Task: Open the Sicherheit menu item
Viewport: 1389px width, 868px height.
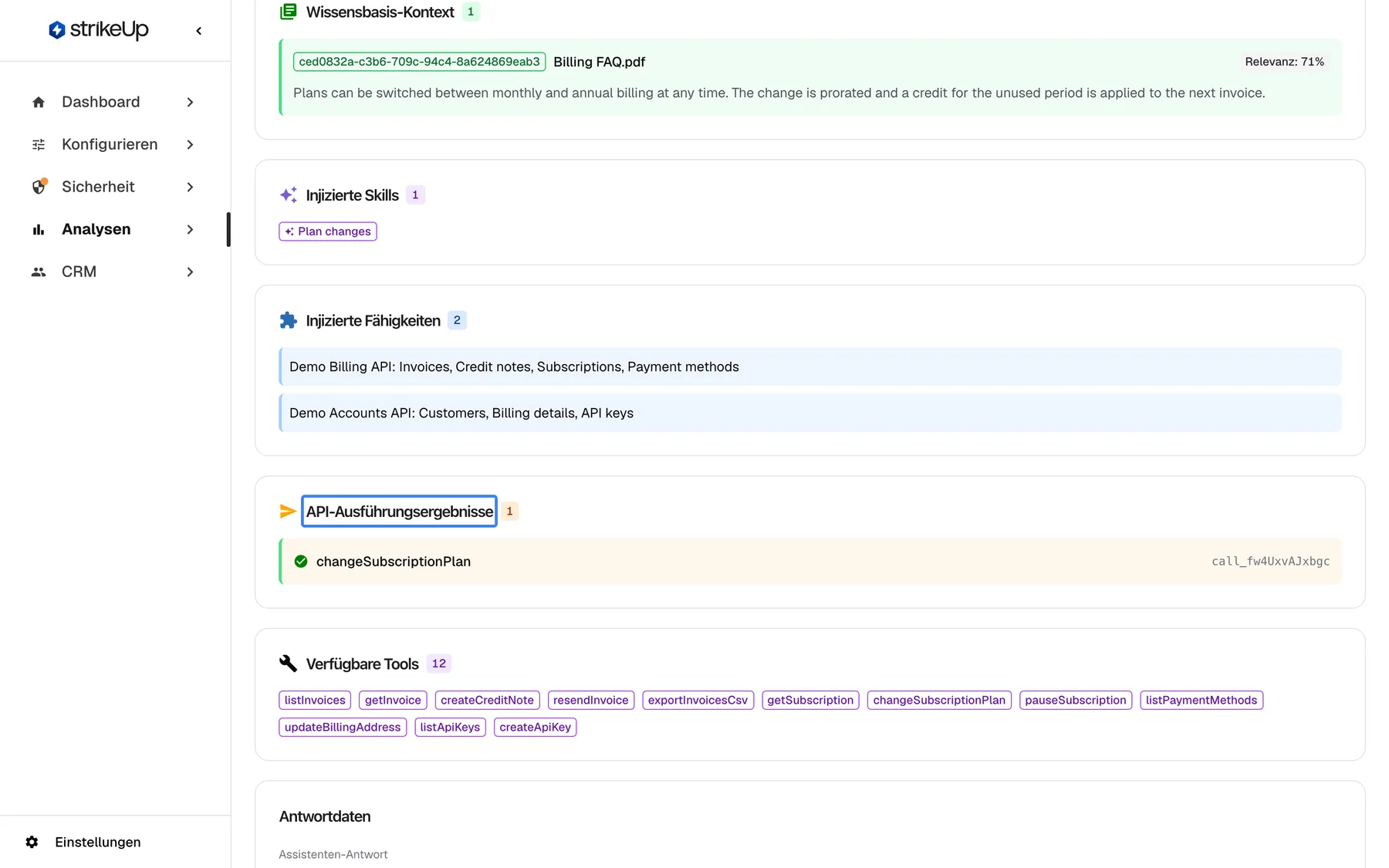Action: 113,187
